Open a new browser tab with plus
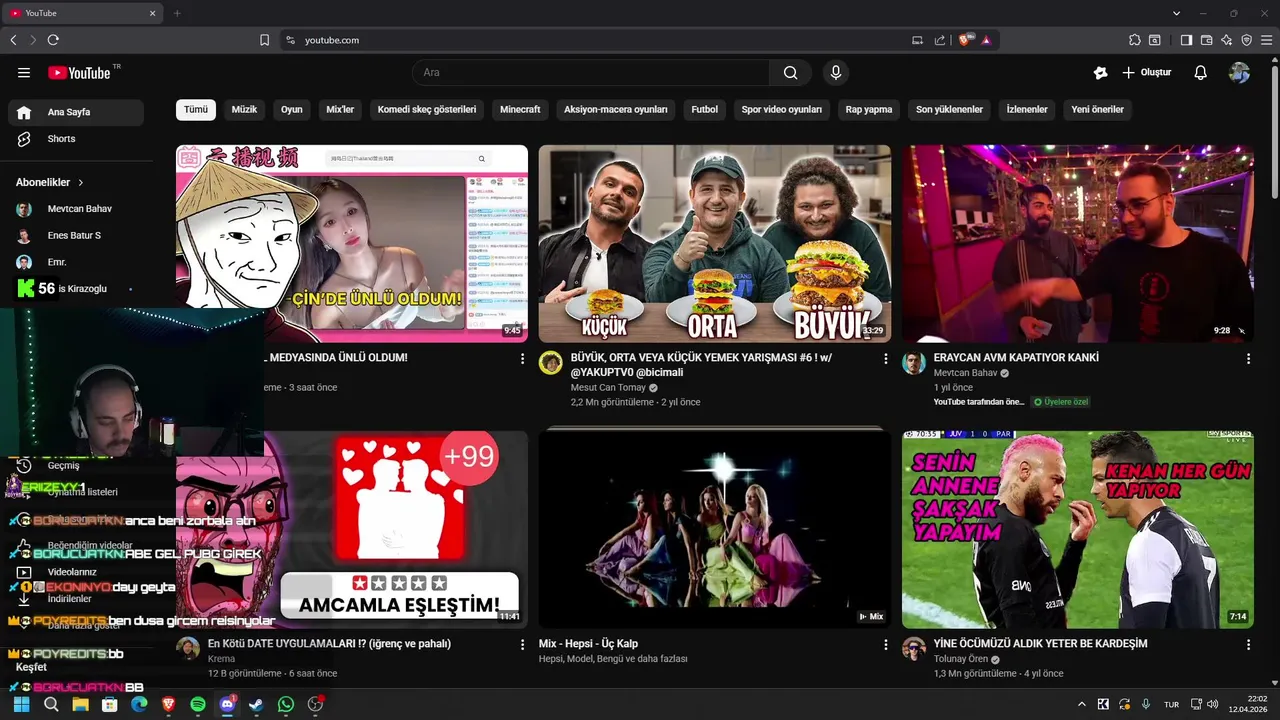Viewport: 1280px width, 720px height. point(177,13)
